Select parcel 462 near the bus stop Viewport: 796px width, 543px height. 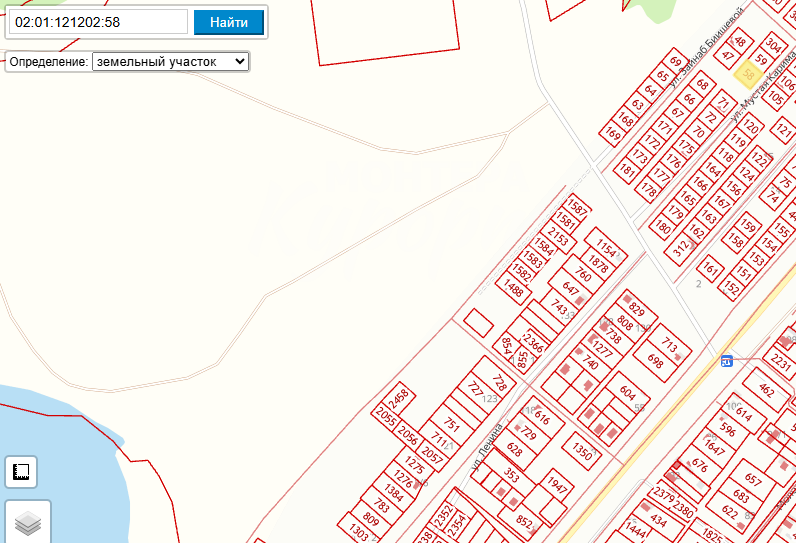[x=766, y=389]
